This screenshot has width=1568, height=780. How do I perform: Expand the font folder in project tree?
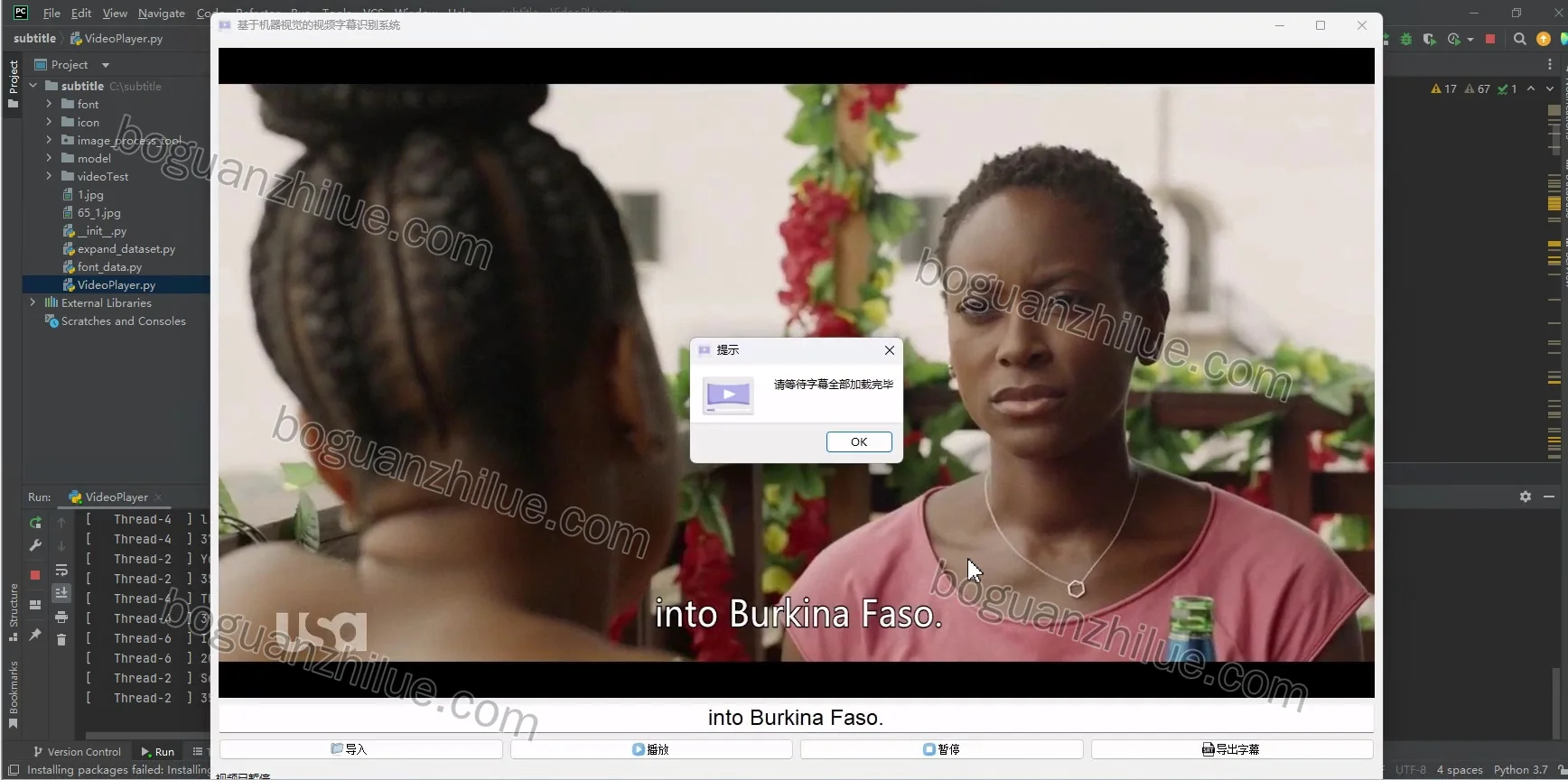49,104
